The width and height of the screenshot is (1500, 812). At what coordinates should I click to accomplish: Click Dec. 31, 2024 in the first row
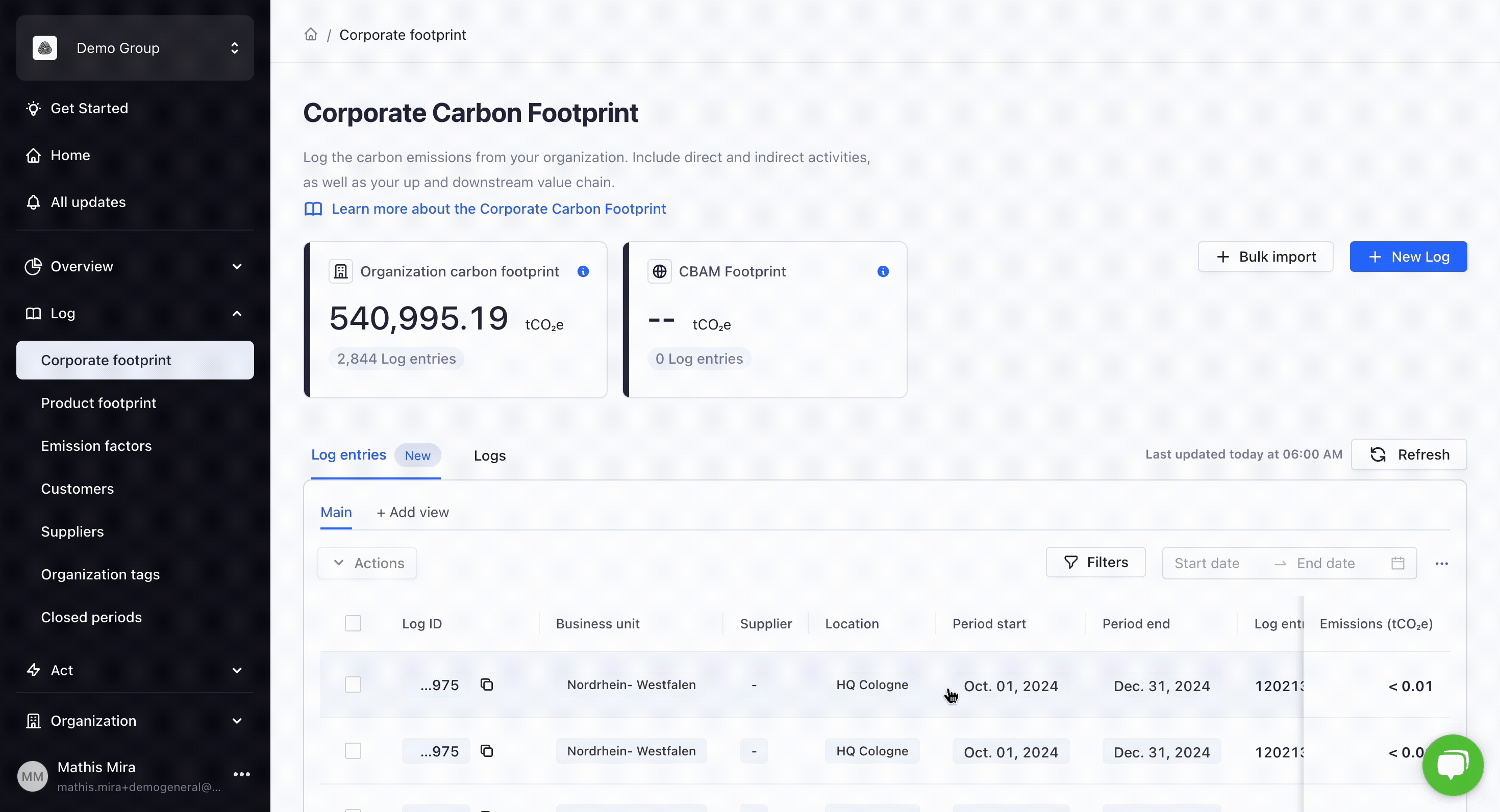tap(1161, 686)
